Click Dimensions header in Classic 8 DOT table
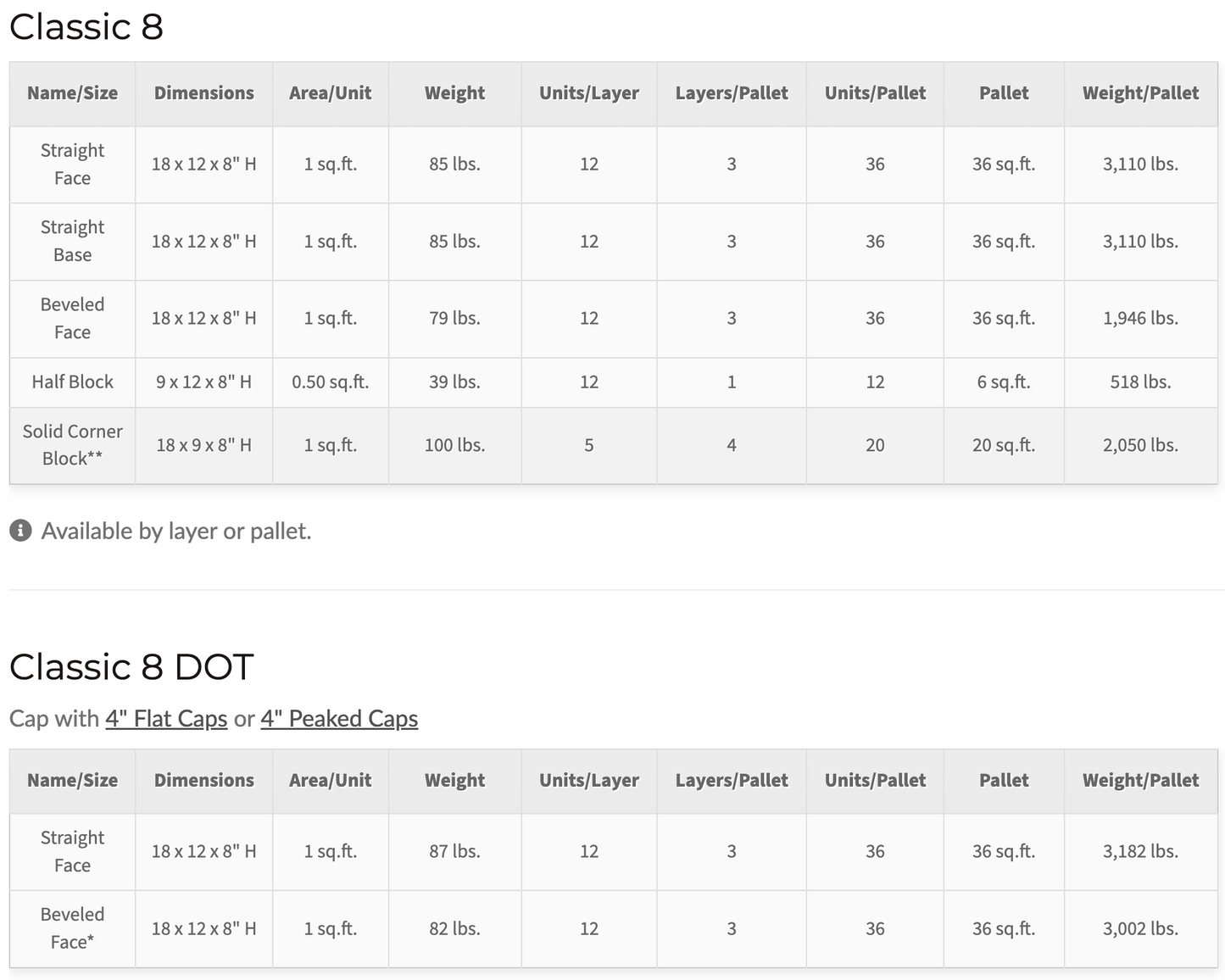 coord(203,781)
